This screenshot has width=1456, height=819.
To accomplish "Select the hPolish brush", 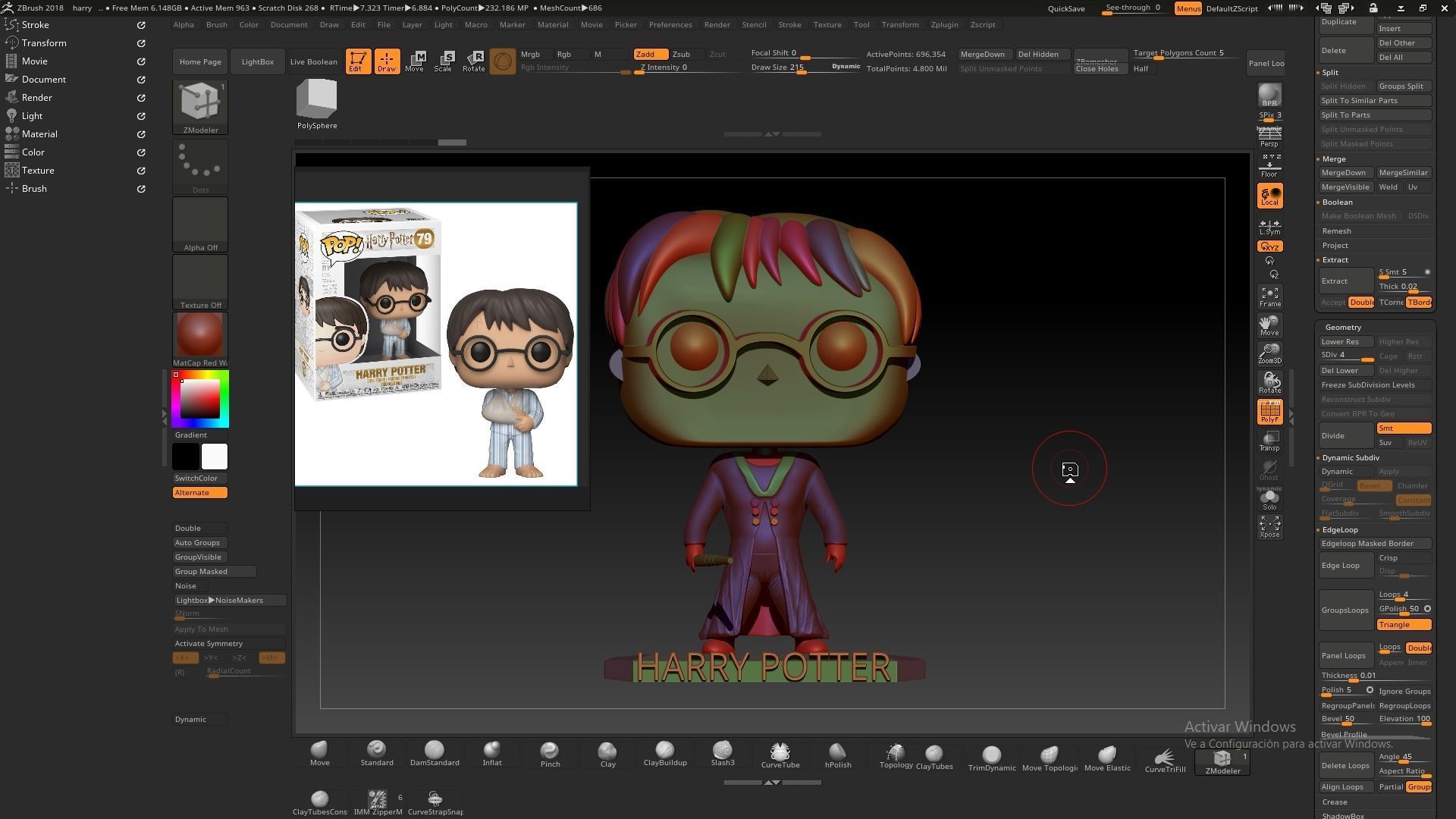I will pyautogui.click(x=837, y=755).
